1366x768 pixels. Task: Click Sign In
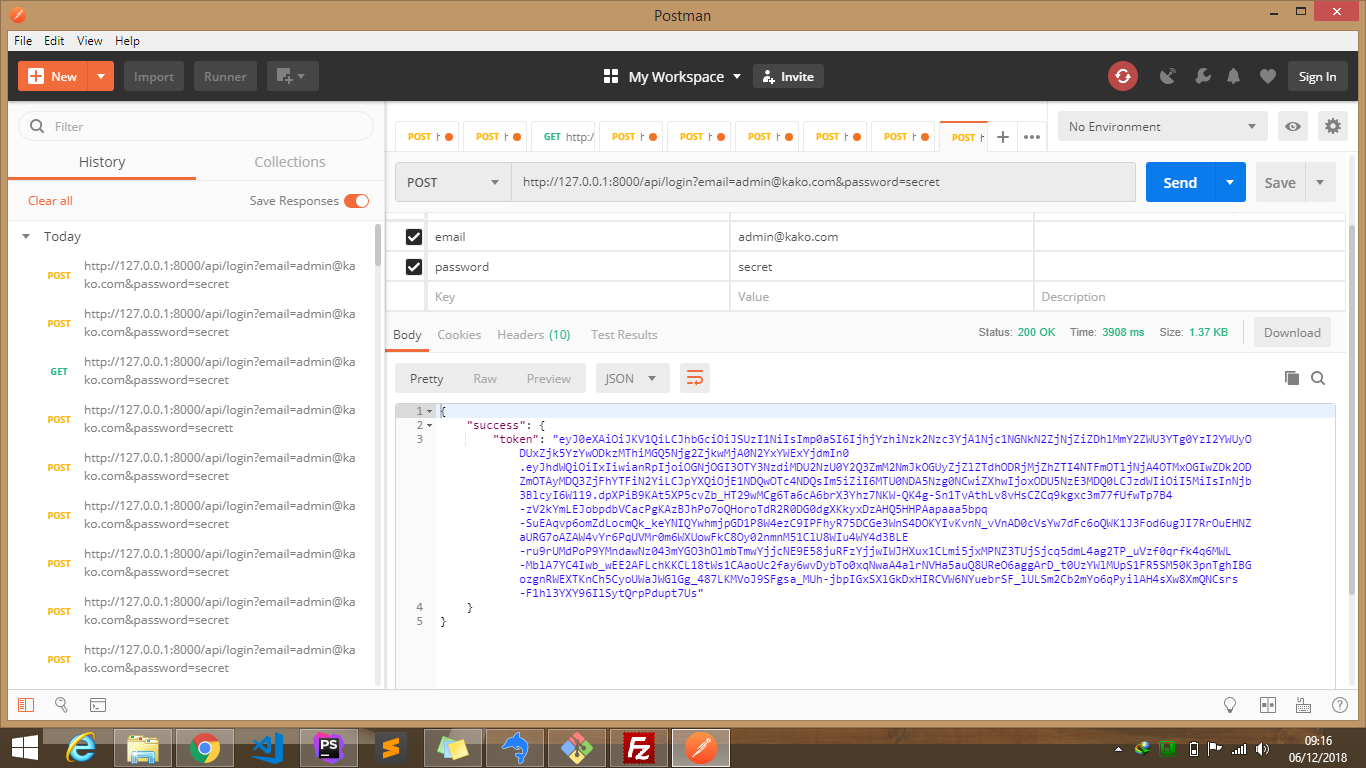point(1317,76)
